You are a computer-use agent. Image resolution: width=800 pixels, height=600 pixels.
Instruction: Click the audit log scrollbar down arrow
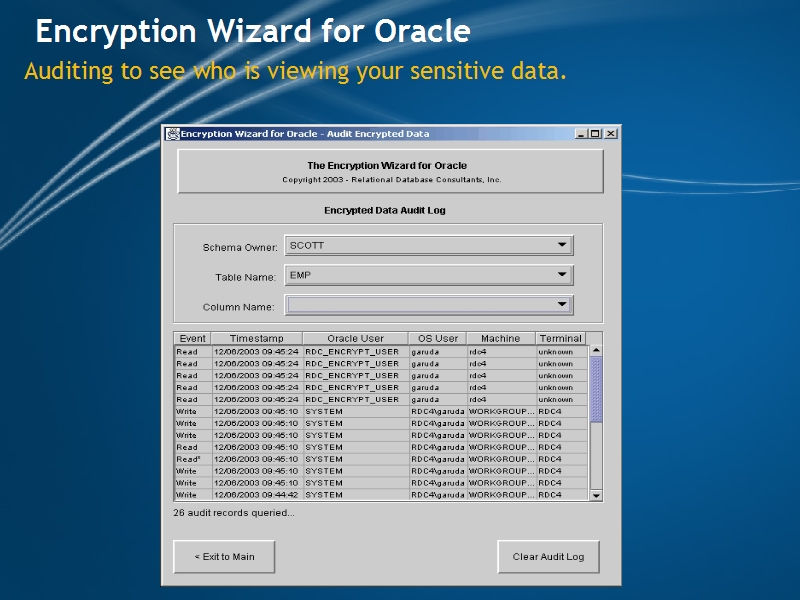tap(596, 495)
